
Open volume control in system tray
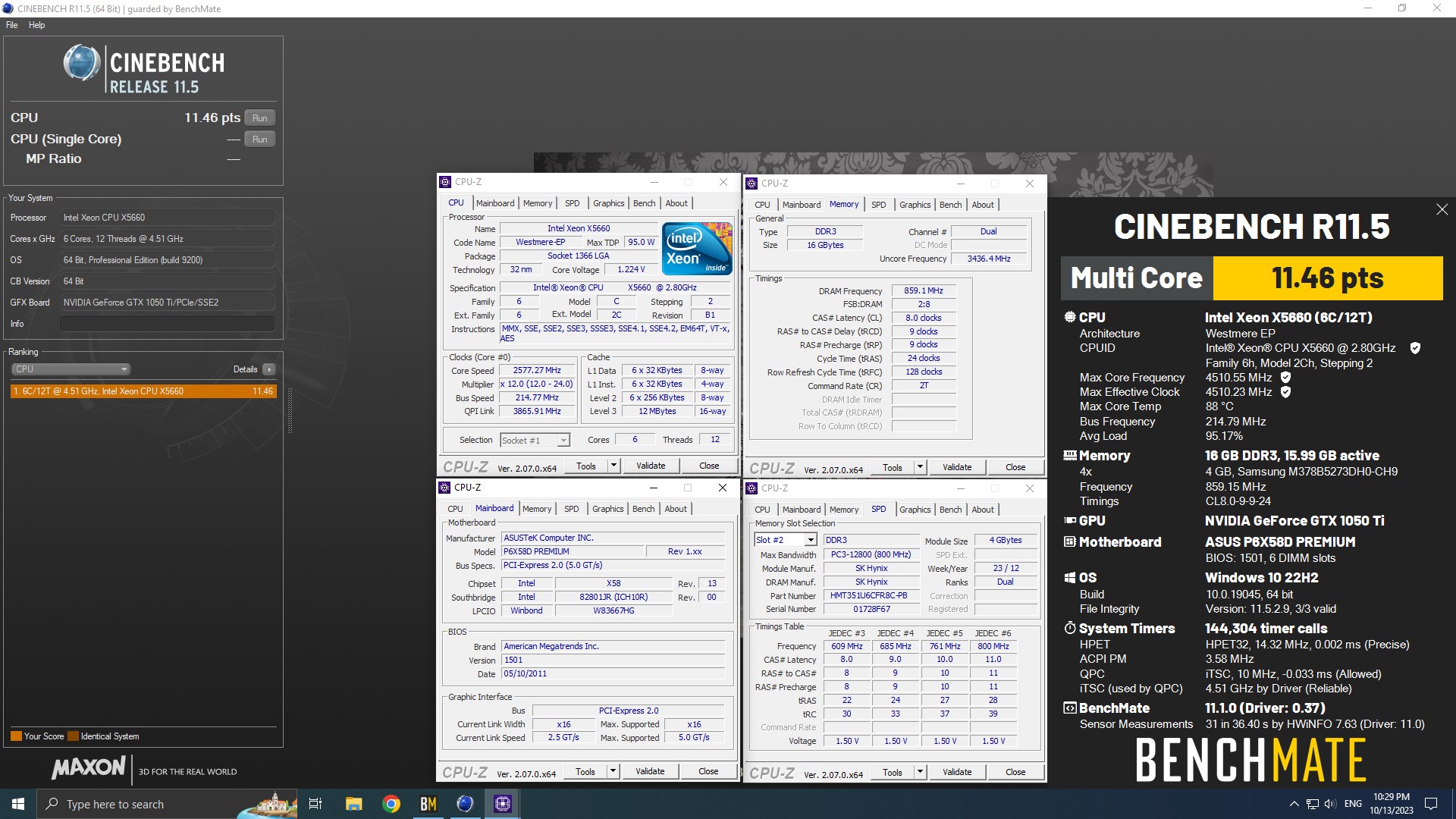point(1330,804)
